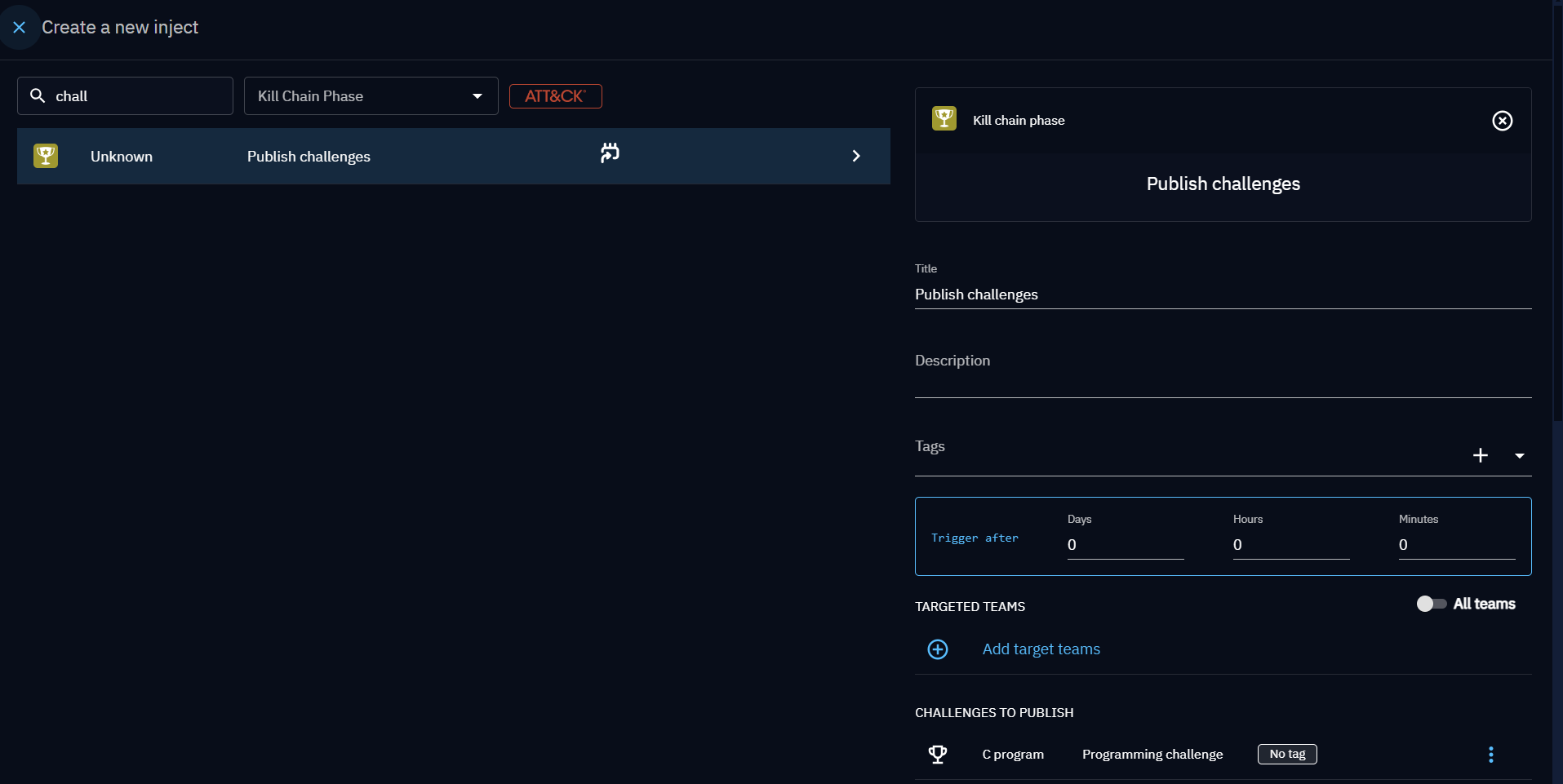
Task: Click the Title input field
Action: [1222, 295]
